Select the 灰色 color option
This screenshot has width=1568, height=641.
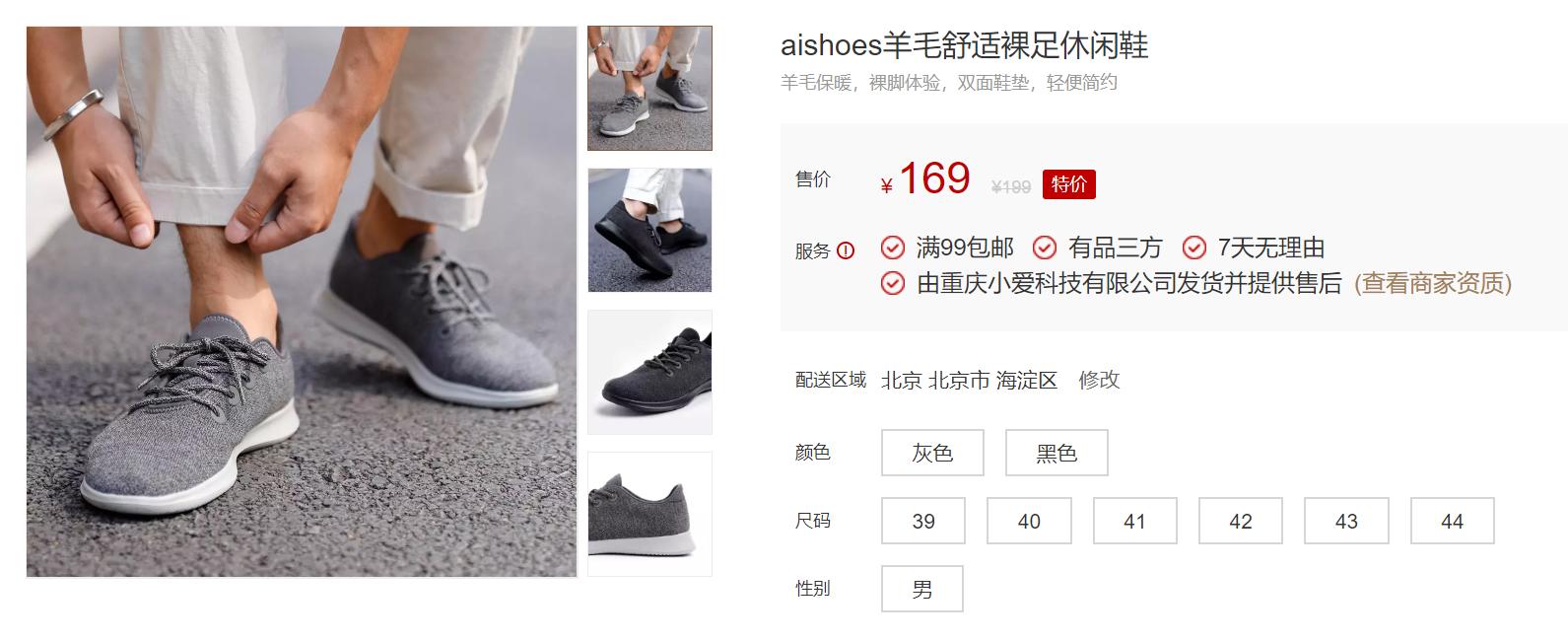coord(932,453)
